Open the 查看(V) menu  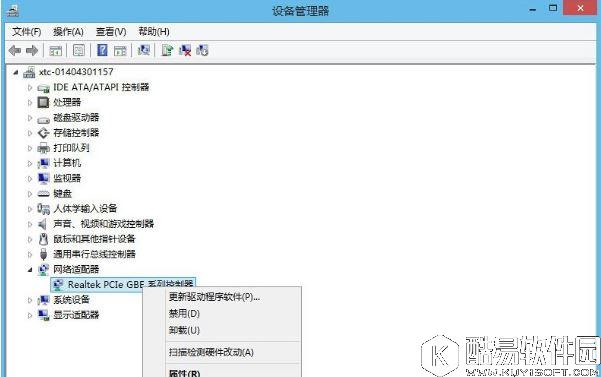click(111, 31)
